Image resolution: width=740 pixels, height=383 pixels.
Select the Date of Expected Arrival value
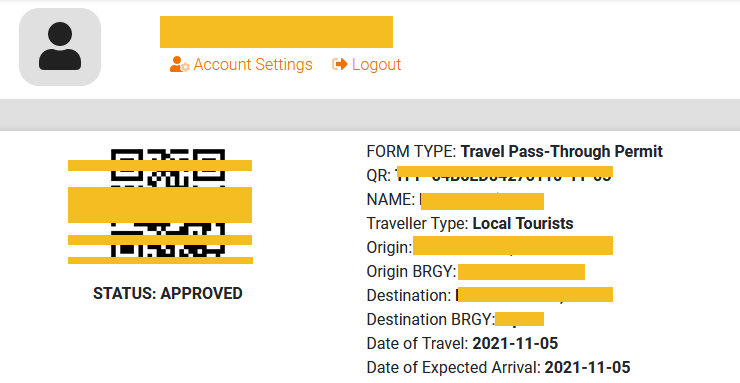point(588,367)
